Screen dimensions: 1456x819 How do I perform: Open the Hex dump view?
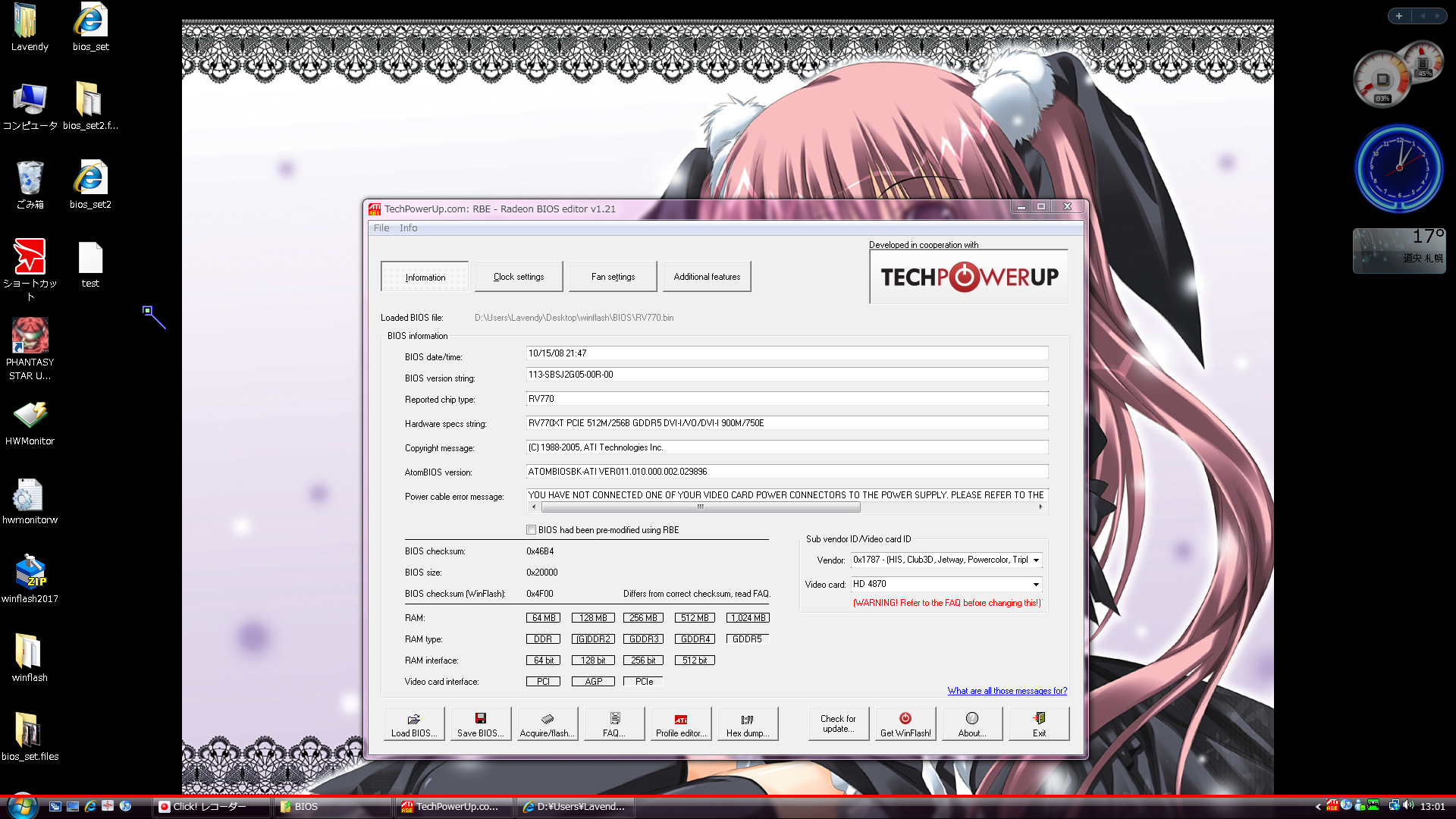pos(747,724)
